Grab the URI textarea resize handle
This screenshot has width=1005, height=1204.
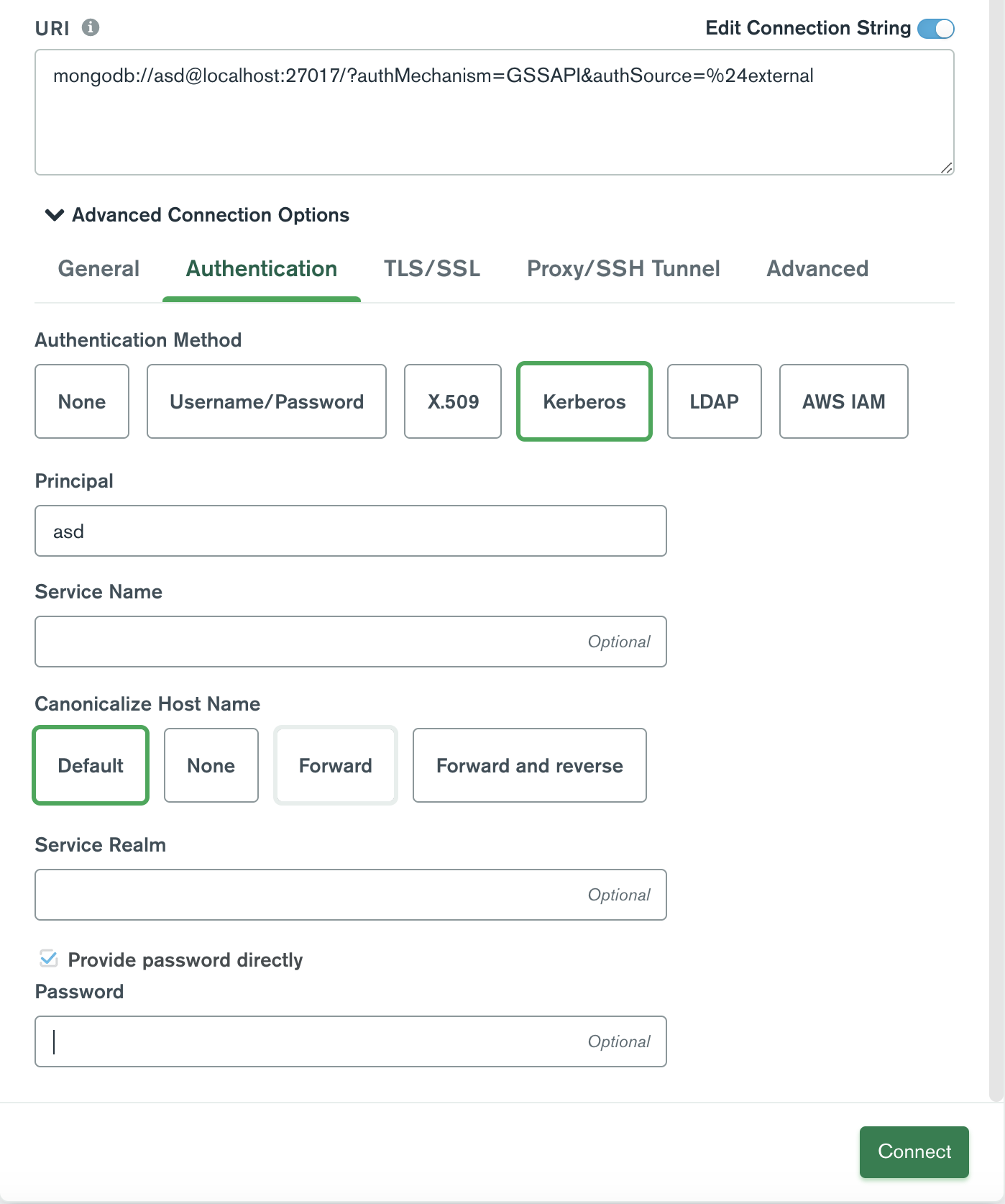tap(947, 168)
